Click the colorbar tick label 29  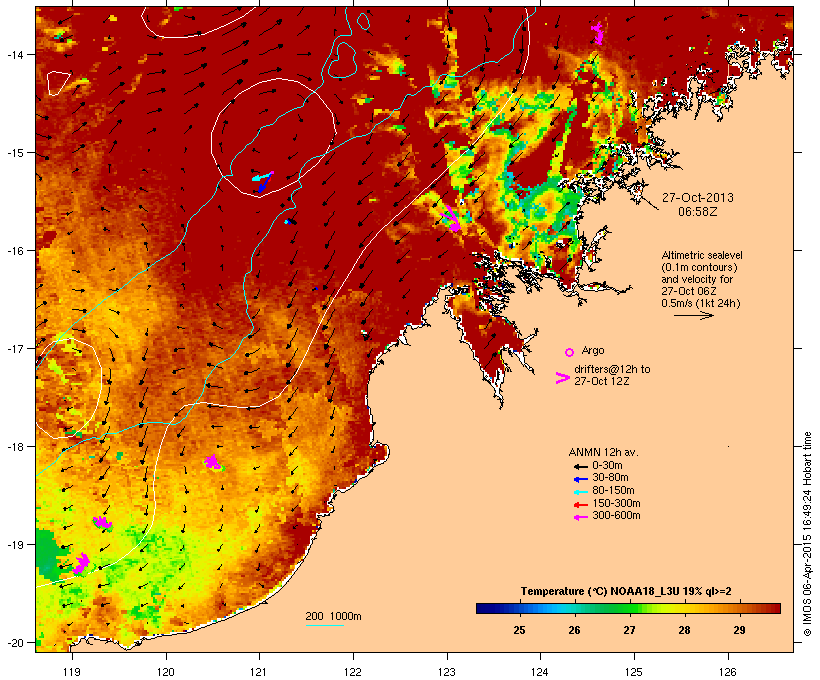[x=739, y=630]
